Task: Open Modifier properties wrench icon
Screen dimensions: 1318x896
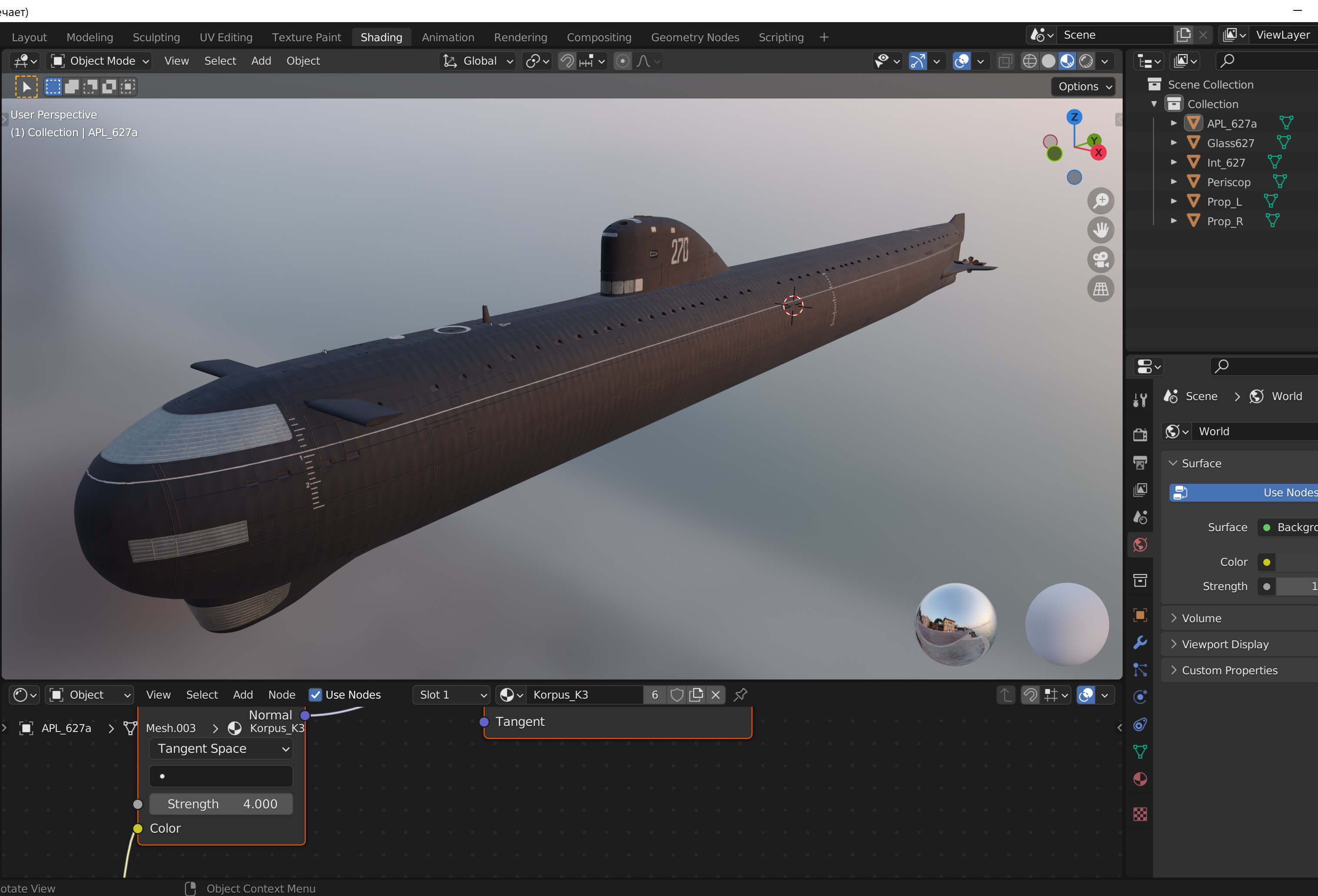Action: [x=1140, y=642]
